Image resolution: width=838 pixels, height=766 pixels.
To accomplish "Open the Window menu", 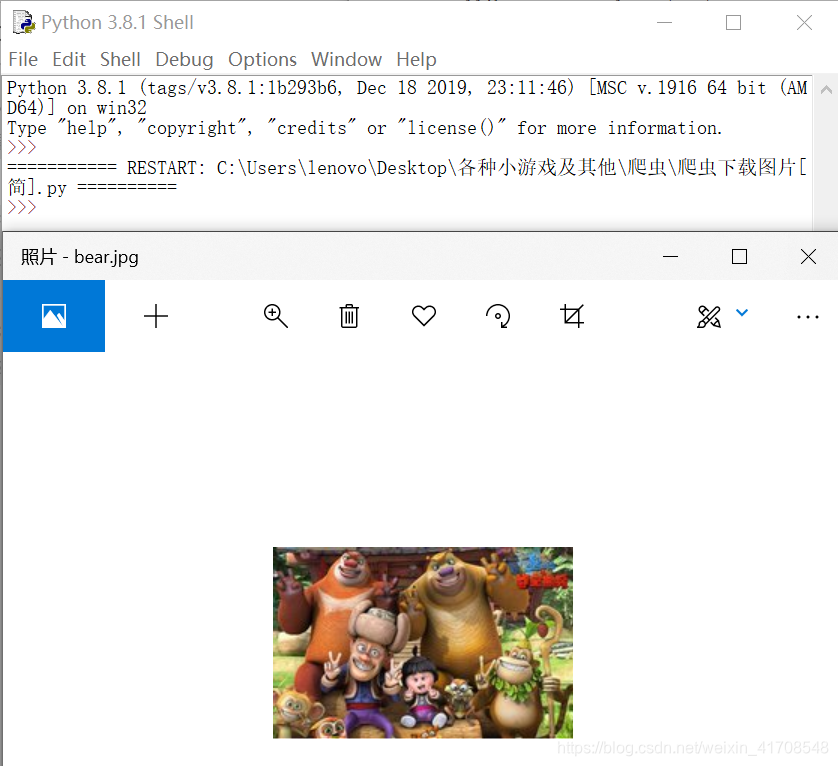I will point(346,59).
